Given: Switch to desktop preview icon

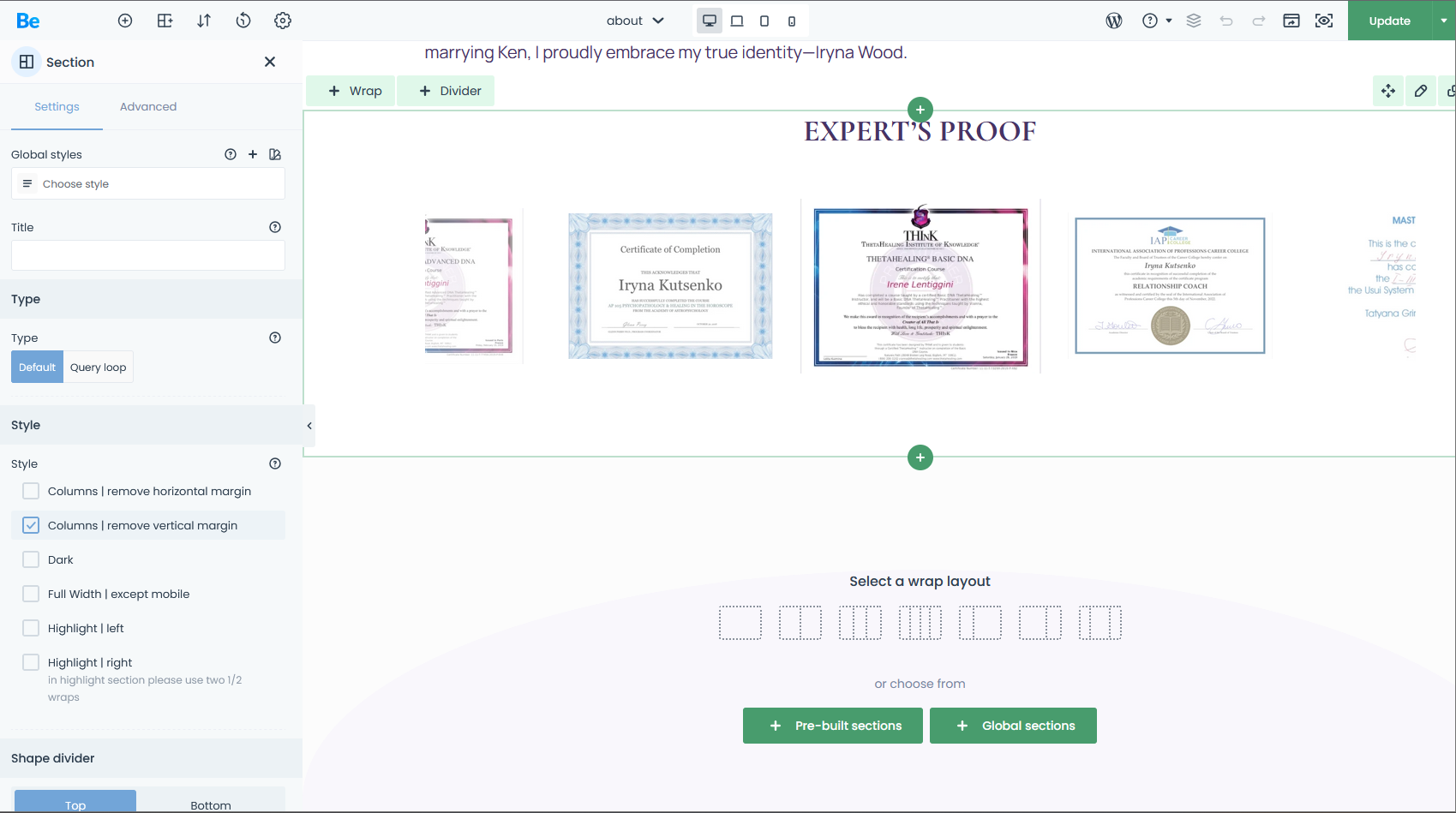Looking at the screenshot, I should click(x=710, y=21).
